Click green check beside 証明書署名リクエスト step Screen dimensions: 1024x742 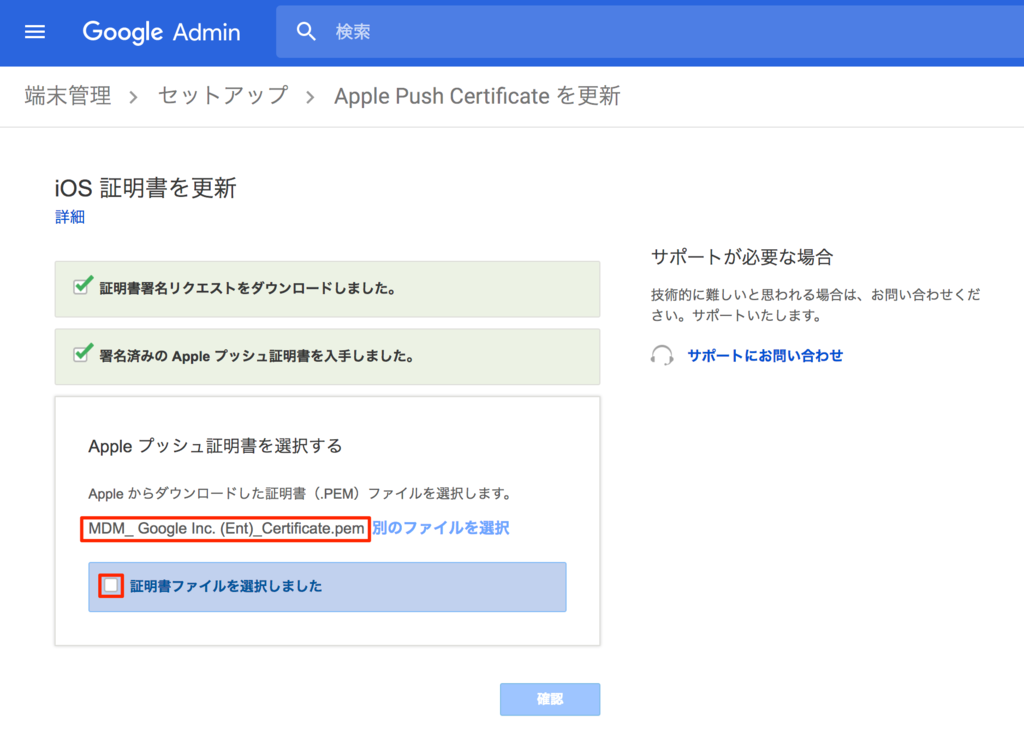coord(83,285)
